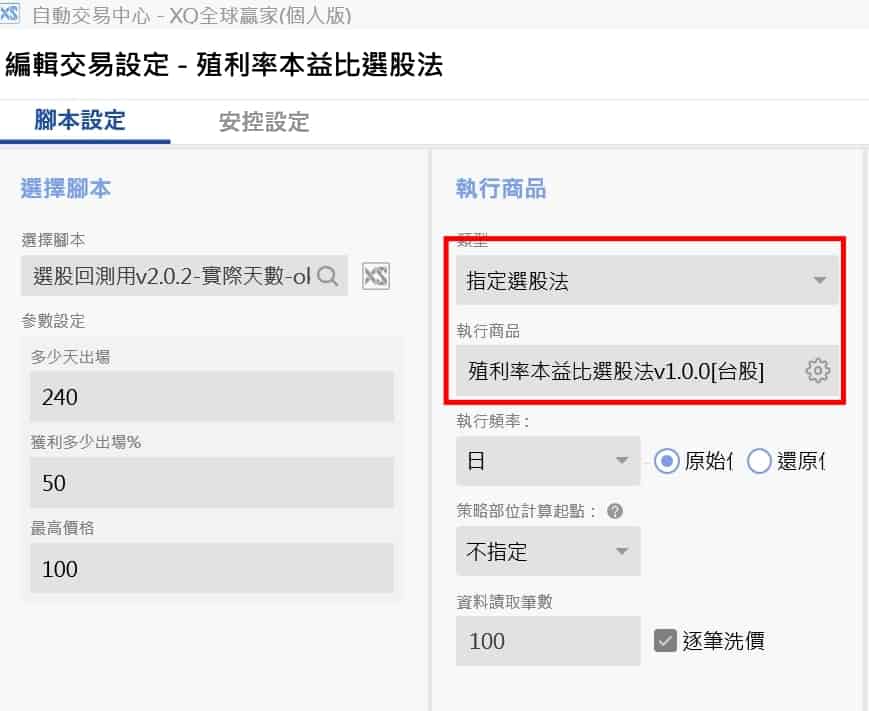Open the XS script editor icon
This screenshot has height=711, width=869.
pyautogui.click(x=375, y=276)
